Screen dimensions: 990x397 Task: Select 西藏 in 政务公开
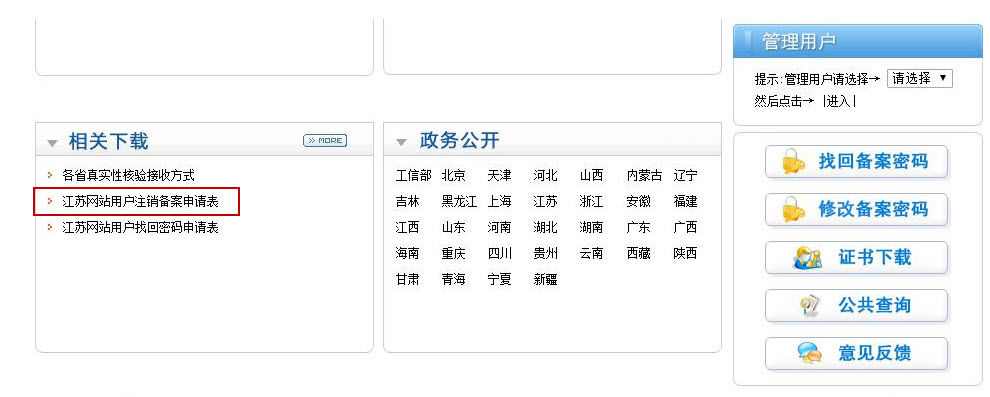[638, 253]
